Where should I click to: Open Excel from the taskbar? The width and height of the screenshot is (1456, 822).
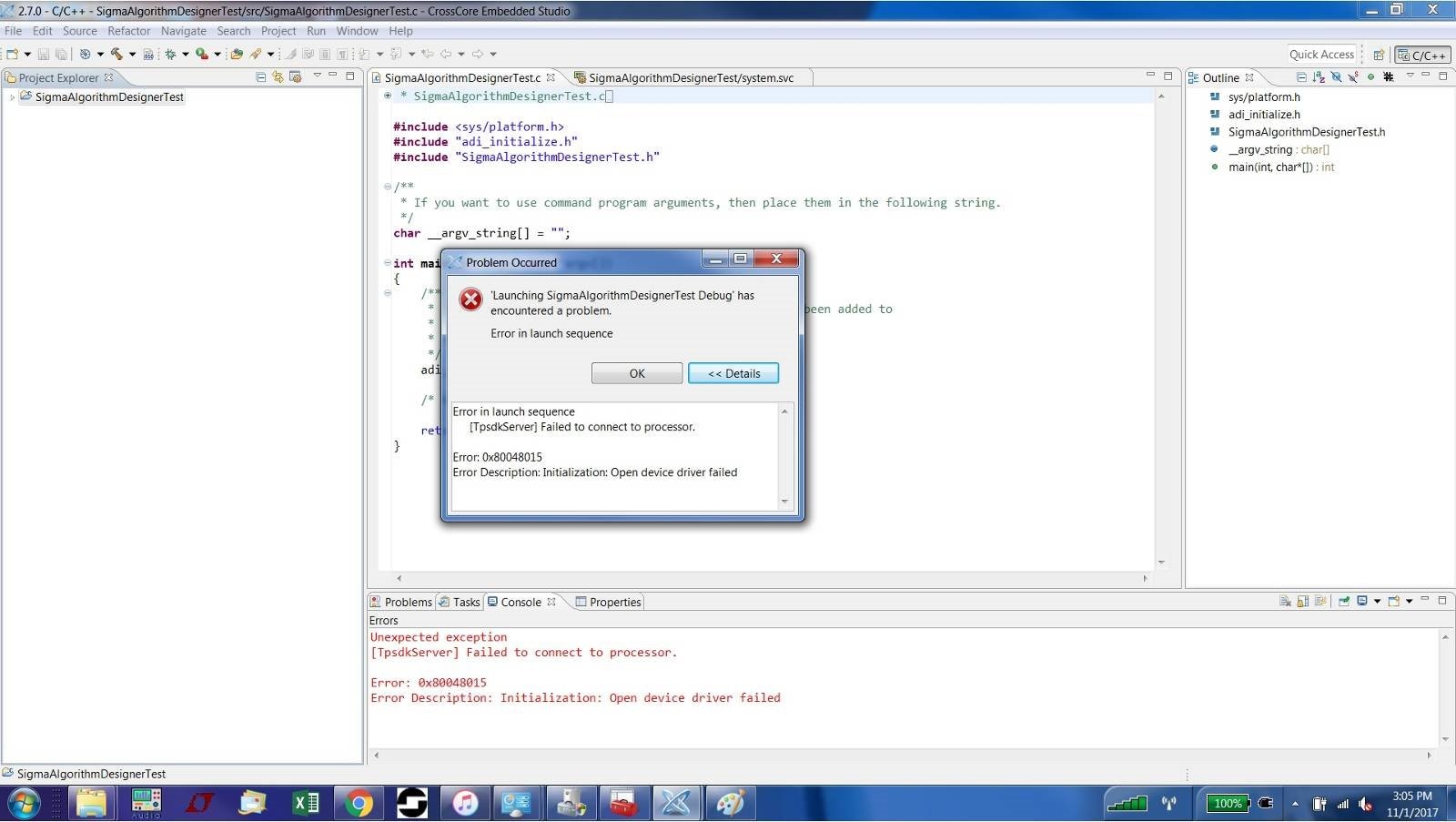point(306,803)
